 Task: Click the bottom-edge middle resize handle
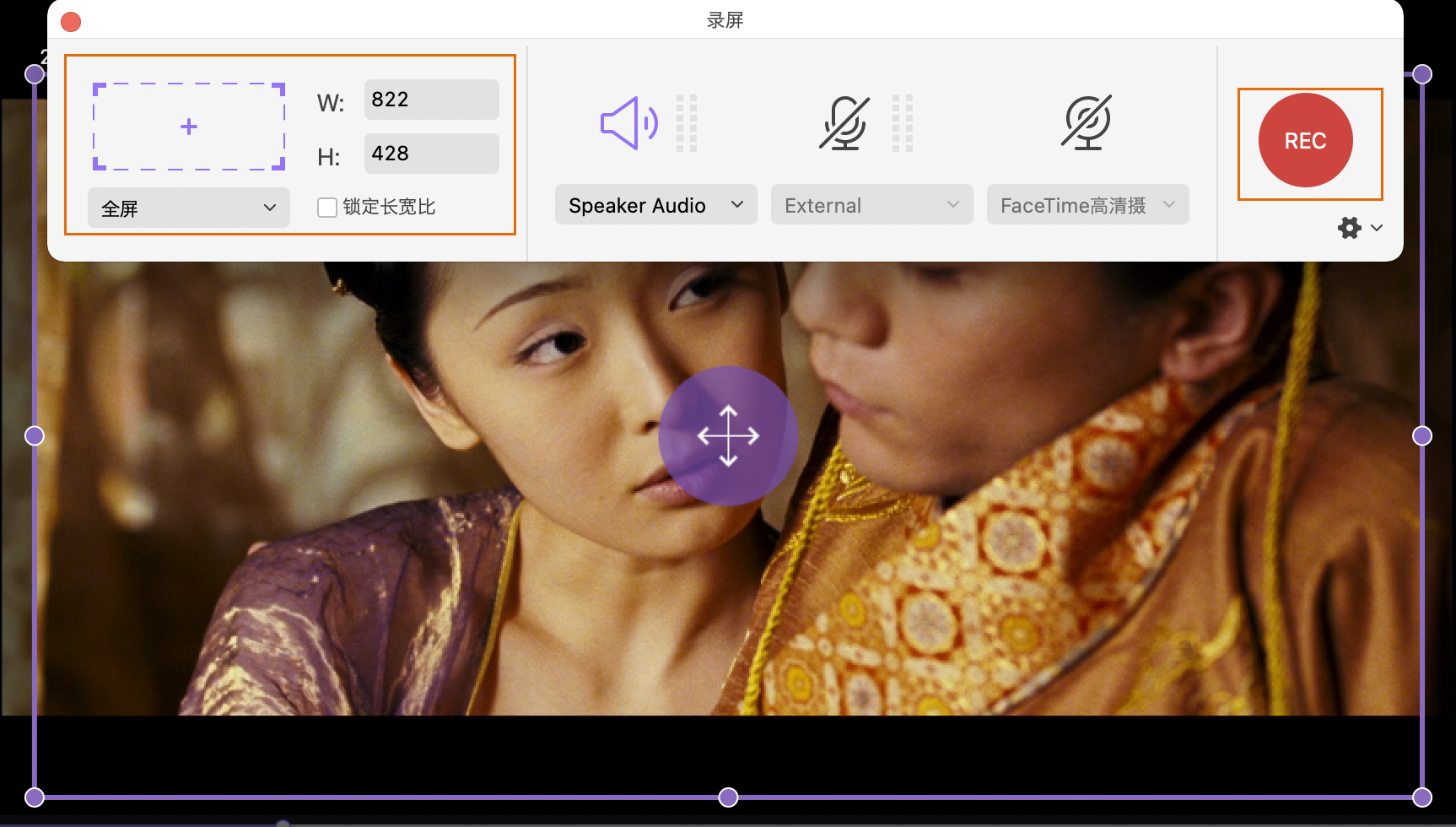(x=728, y=797)
